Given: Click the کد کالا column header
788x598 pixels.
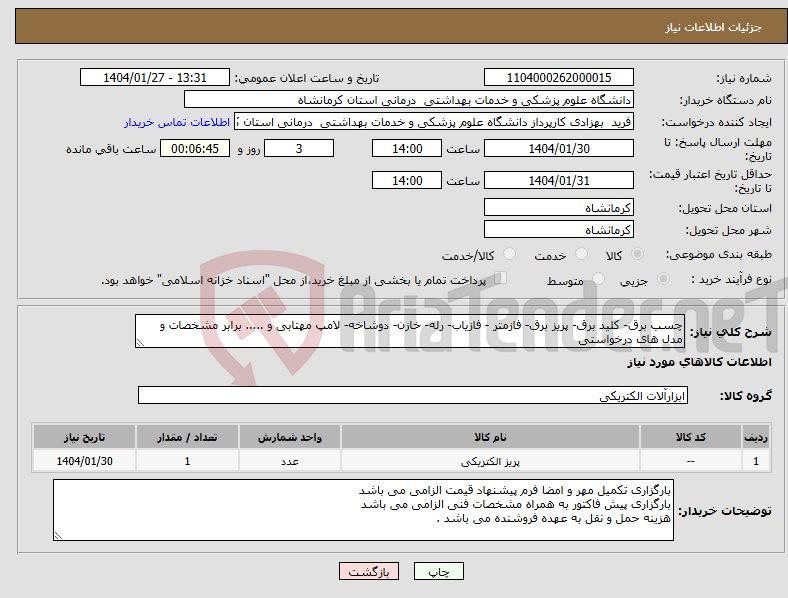Looking at the screenshot, I should 691,437.
